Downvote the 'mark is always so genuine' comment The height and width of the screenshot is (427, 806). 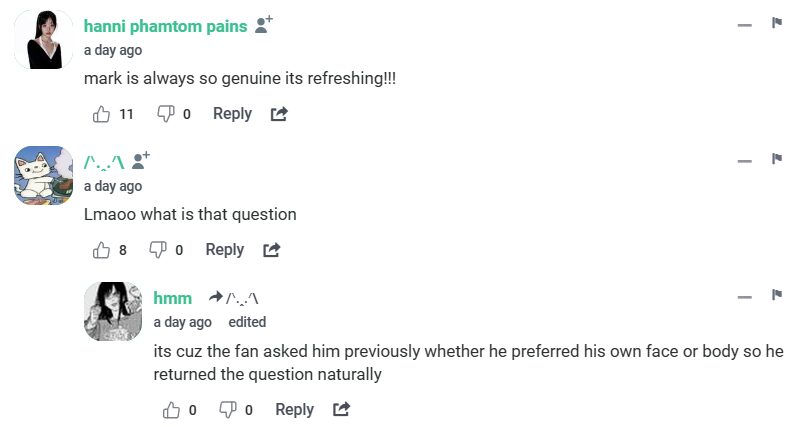pyautogui.click(x=166, y=114)
